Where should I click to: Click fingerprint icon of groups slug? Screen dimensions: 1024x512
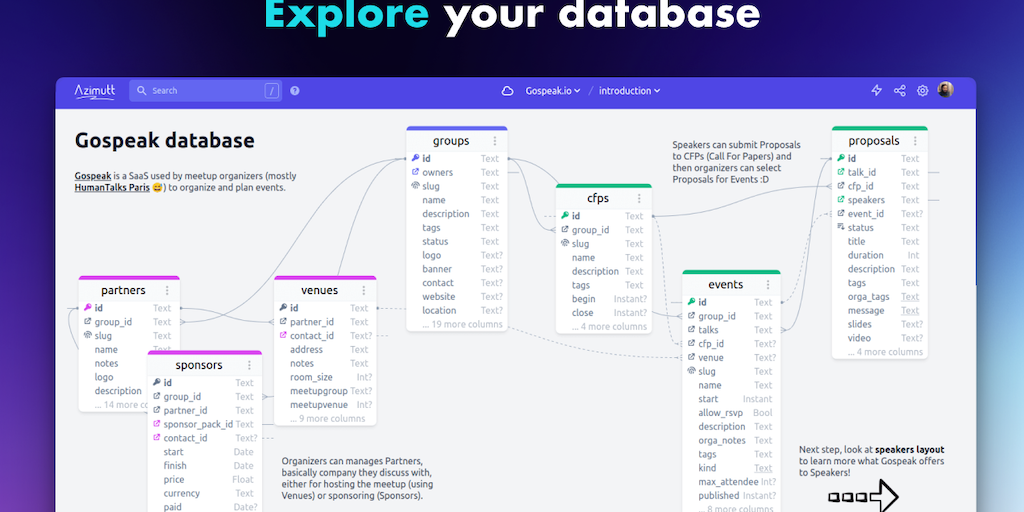pyautogui.click(x=415, y=186)
